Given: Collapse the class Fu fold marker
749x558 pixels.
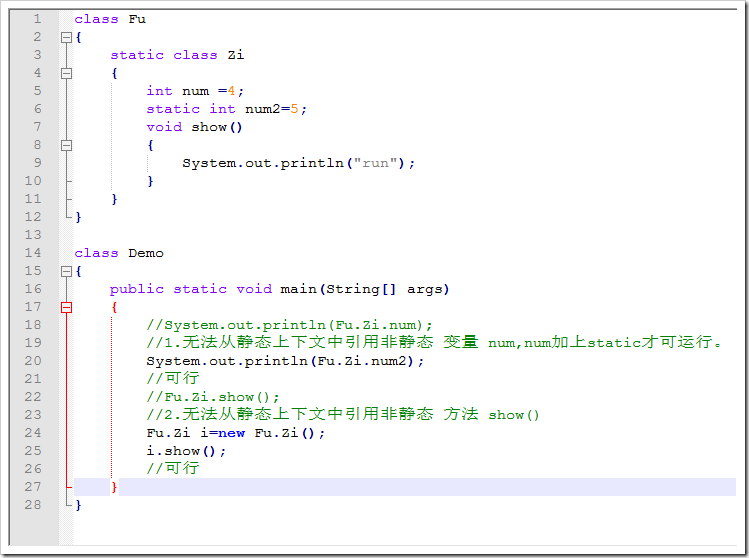Looking at the screenshot, I should point(67,37).
